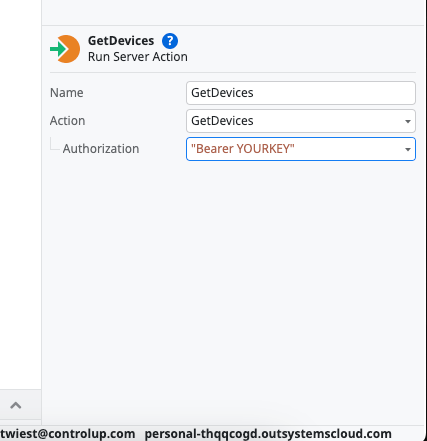427x441 pixels.
Task: Click the Action combo box showing GetDevices
Action: pos(301,121)
